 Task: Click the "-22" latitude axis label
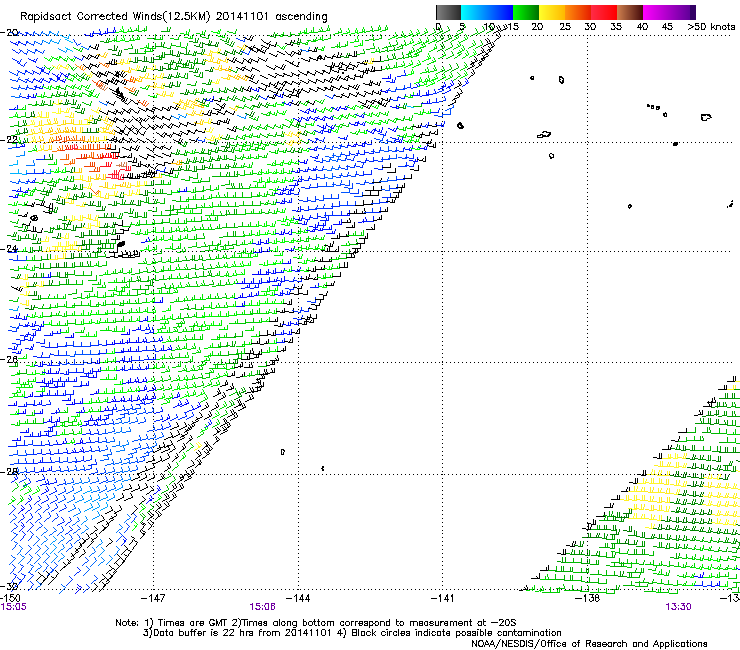(x=9, y=140)
